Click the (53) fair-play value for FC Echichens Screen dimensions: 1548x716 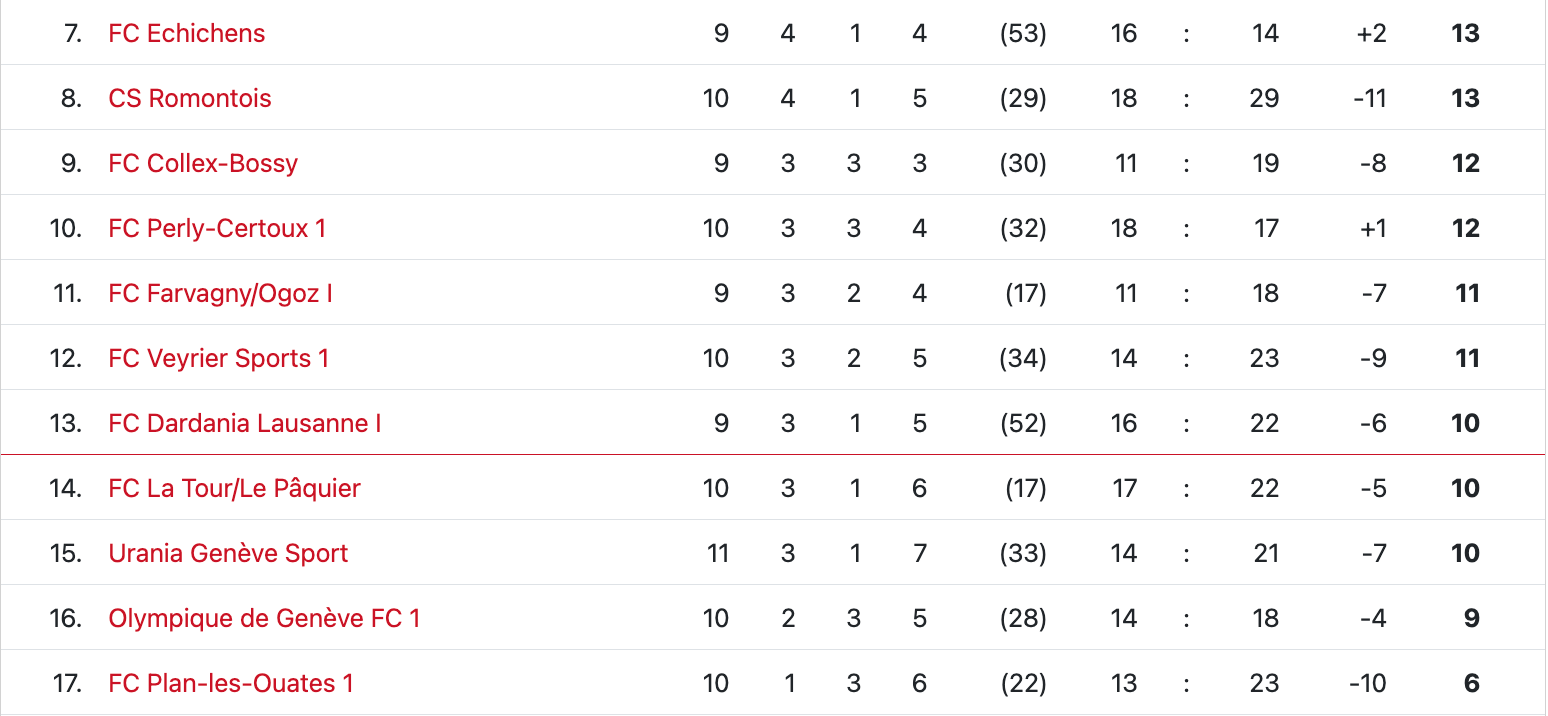click(x=1023, y=33)
